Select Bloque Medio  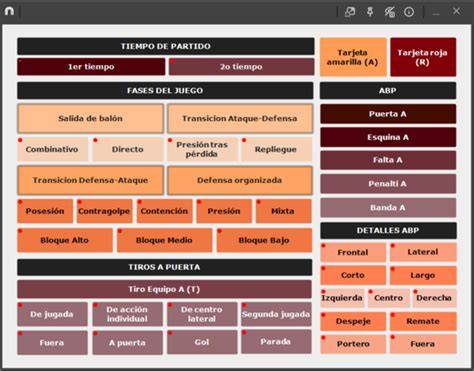pos(164,240)
